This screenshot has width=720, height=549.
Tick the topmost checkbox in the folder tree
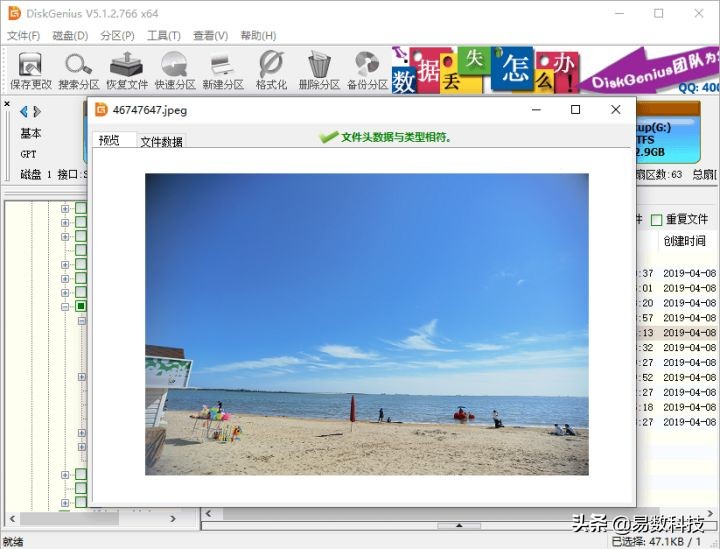81,208
